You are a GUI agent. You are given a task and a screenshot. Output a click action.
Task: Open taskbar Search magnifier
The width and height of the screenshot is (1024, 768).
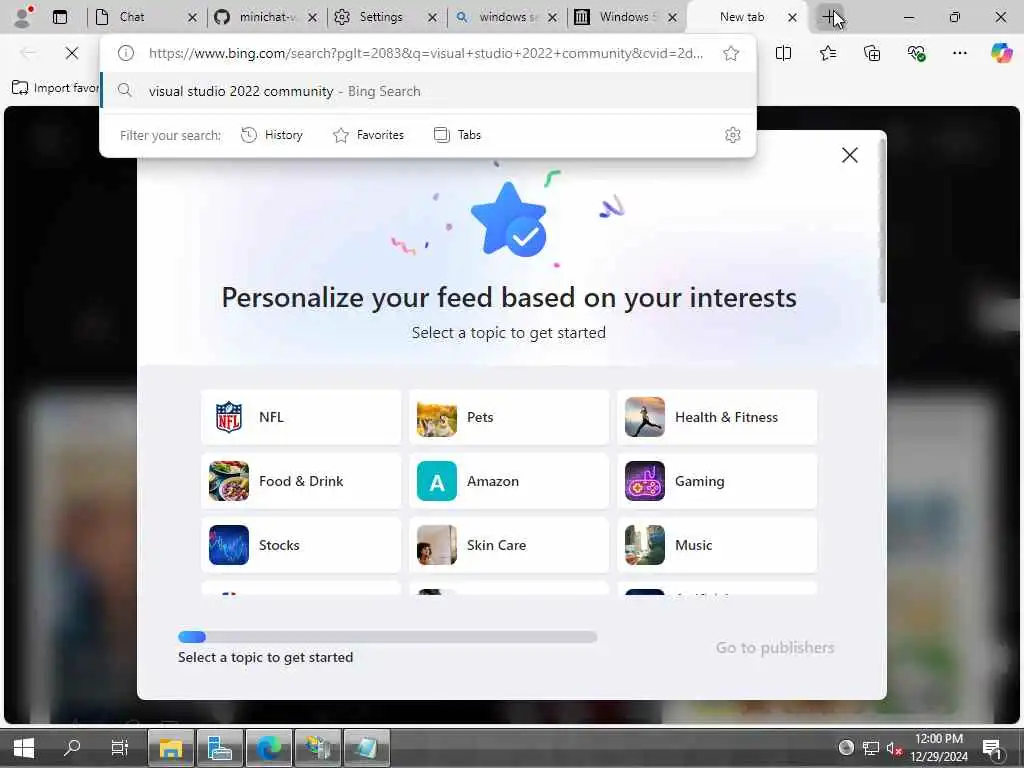pos(72,747)
